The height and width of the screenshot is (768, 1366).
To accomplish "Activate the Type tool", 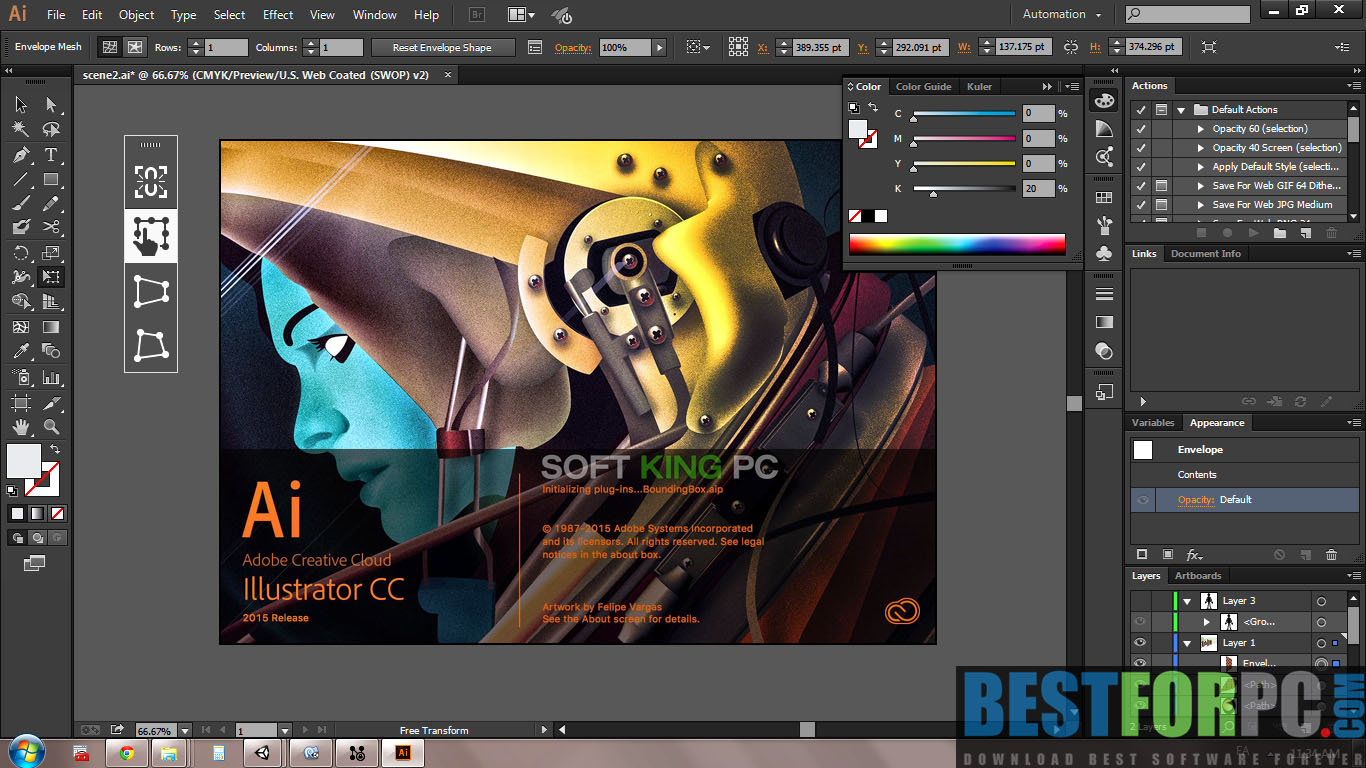I will tap(51, 155).
